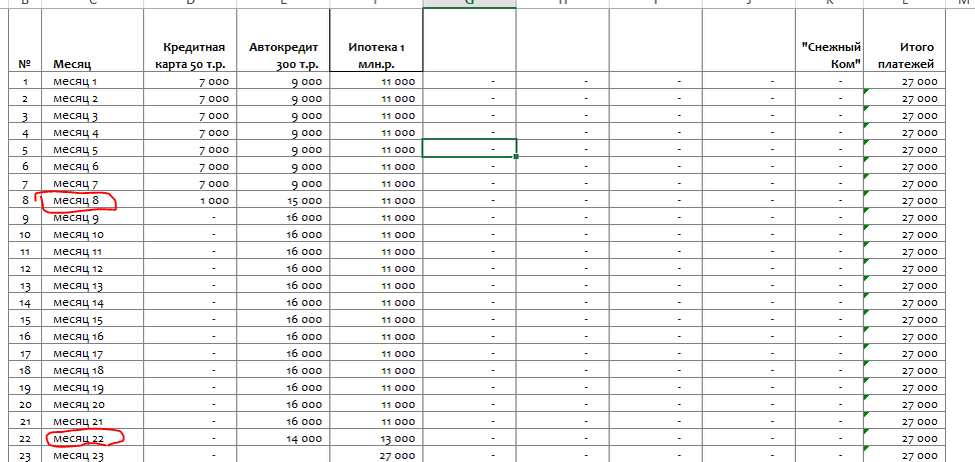The height and width of the screenshot is (462, 975).
Task: Click the active green-bordered cell in месяц 5 row
Action: [469, 149]
